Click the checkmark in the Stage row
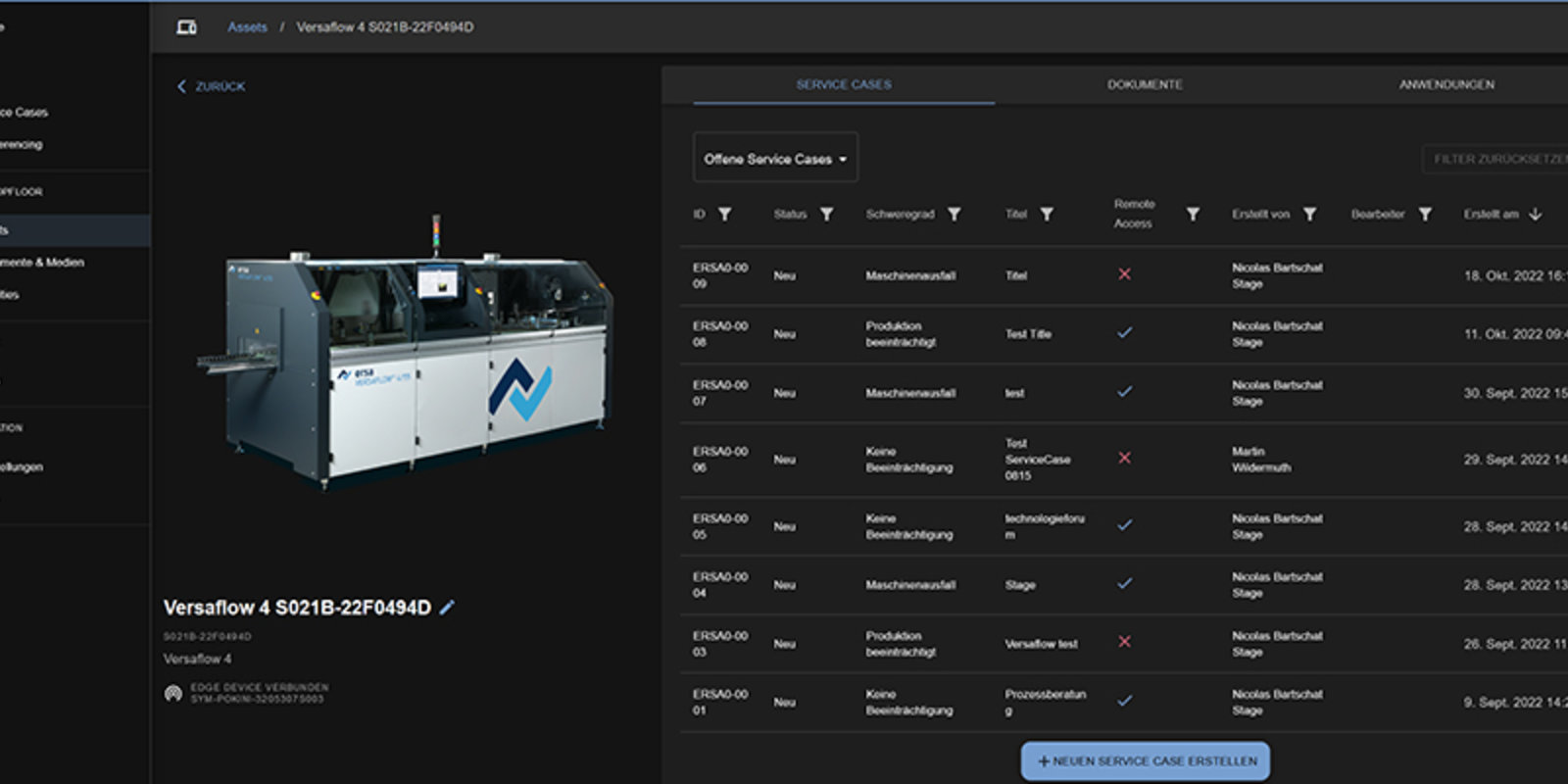The image size is (1568, 784). (1124, 583)
